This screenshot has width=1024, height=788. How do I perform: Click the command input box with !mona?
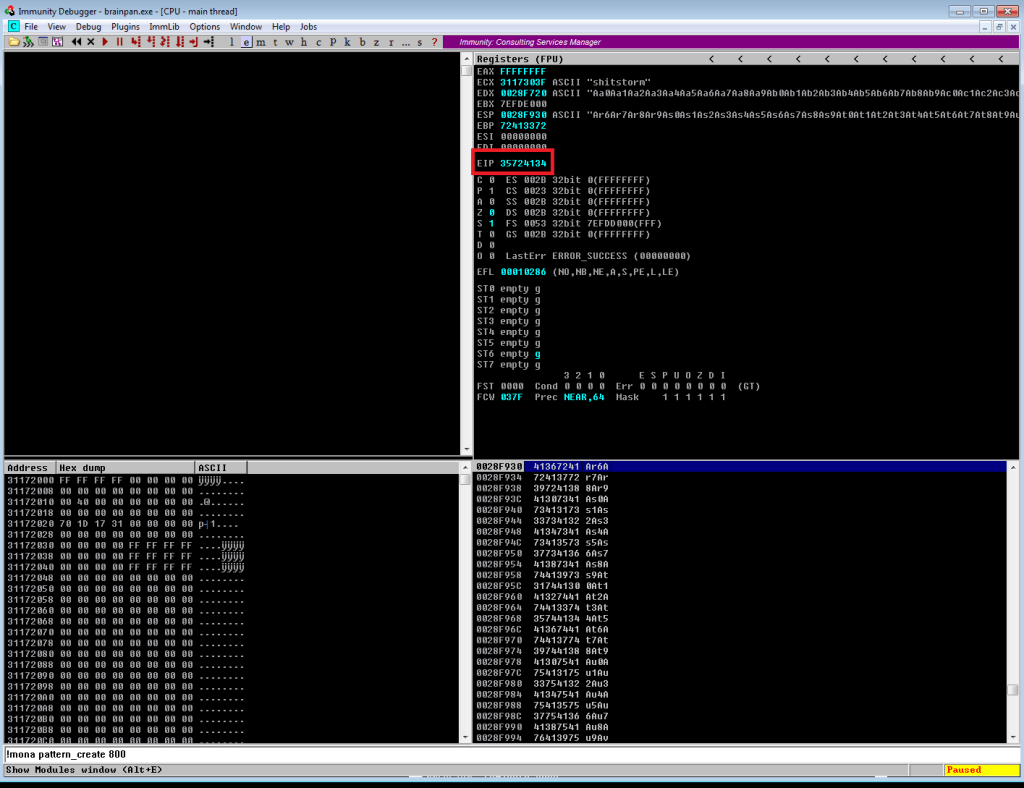click(x=500, y=755)
